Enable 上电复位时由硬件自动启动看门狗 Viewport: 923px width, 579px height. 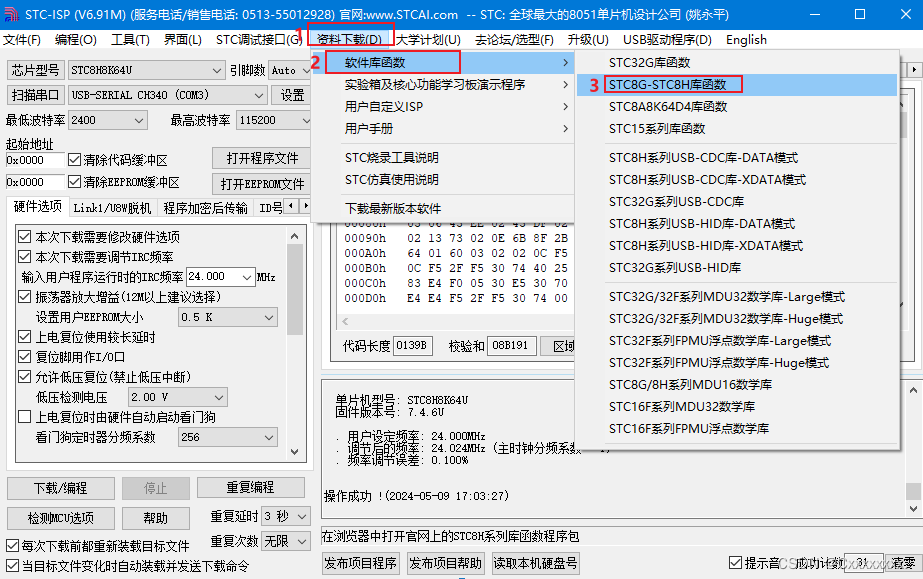coord(25,417)
